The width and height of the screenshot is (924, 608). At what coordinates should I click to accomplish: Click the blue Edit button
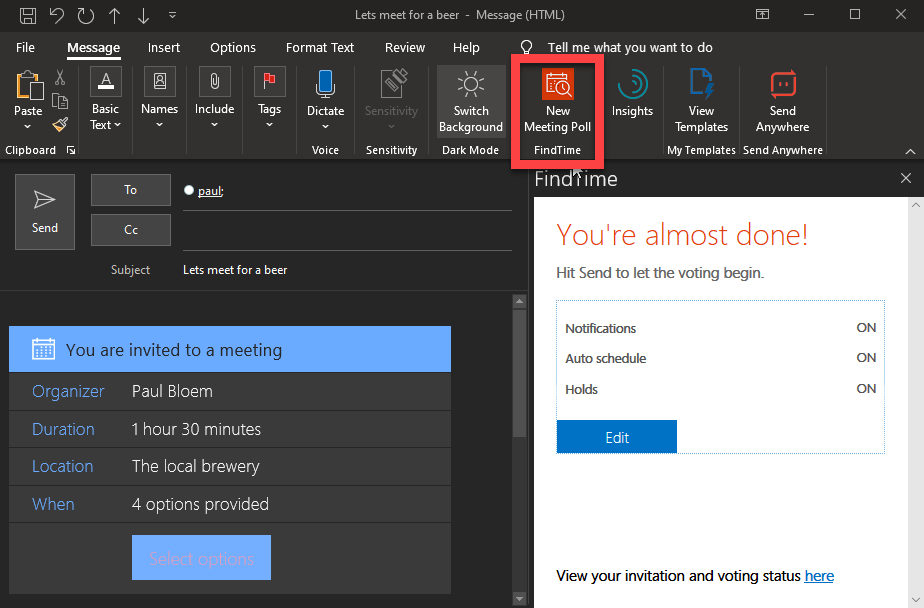point(617,437)
